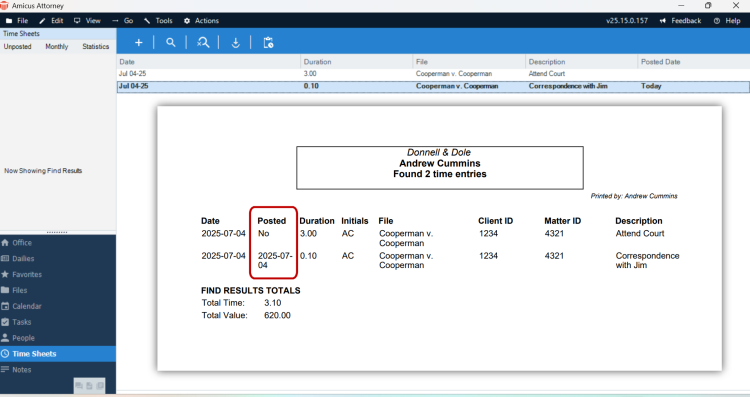Sort by the Date column header
This screenshot has width=750, height=397.
pyautogui.click(x=209, y=62)
